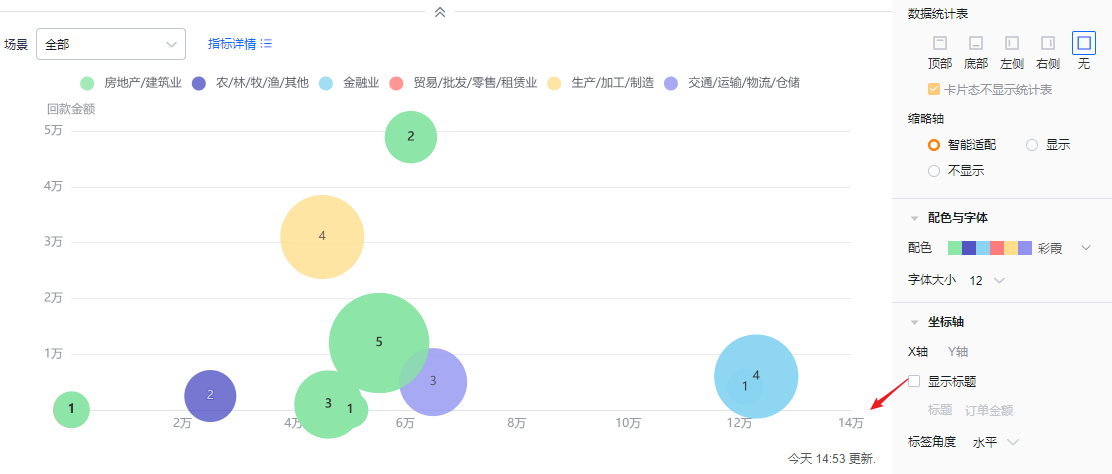Open the 指标详情 link
The image size is (1112, 474).
coord(232,44)
